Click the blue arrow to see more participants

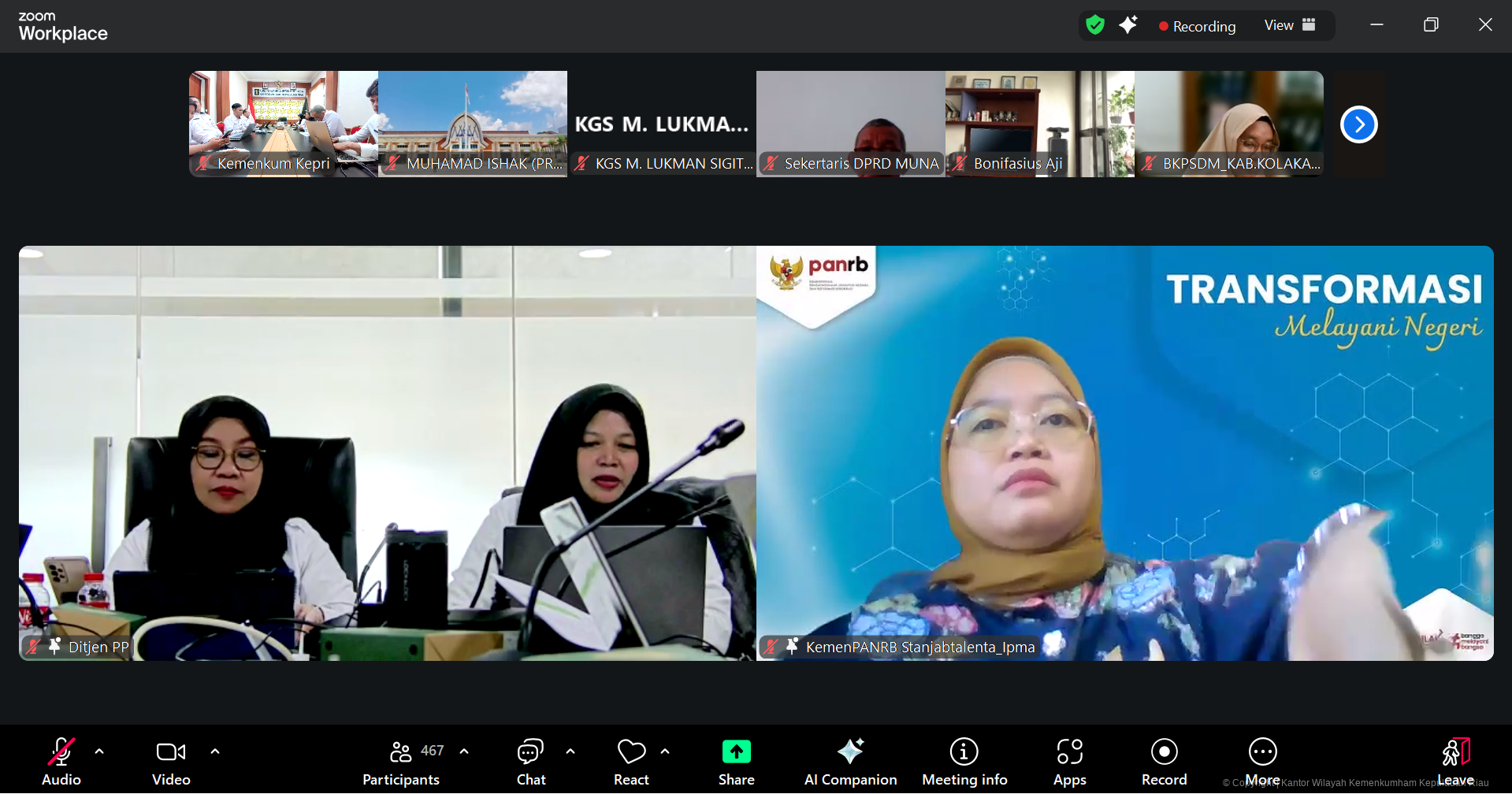(1358, 124)
